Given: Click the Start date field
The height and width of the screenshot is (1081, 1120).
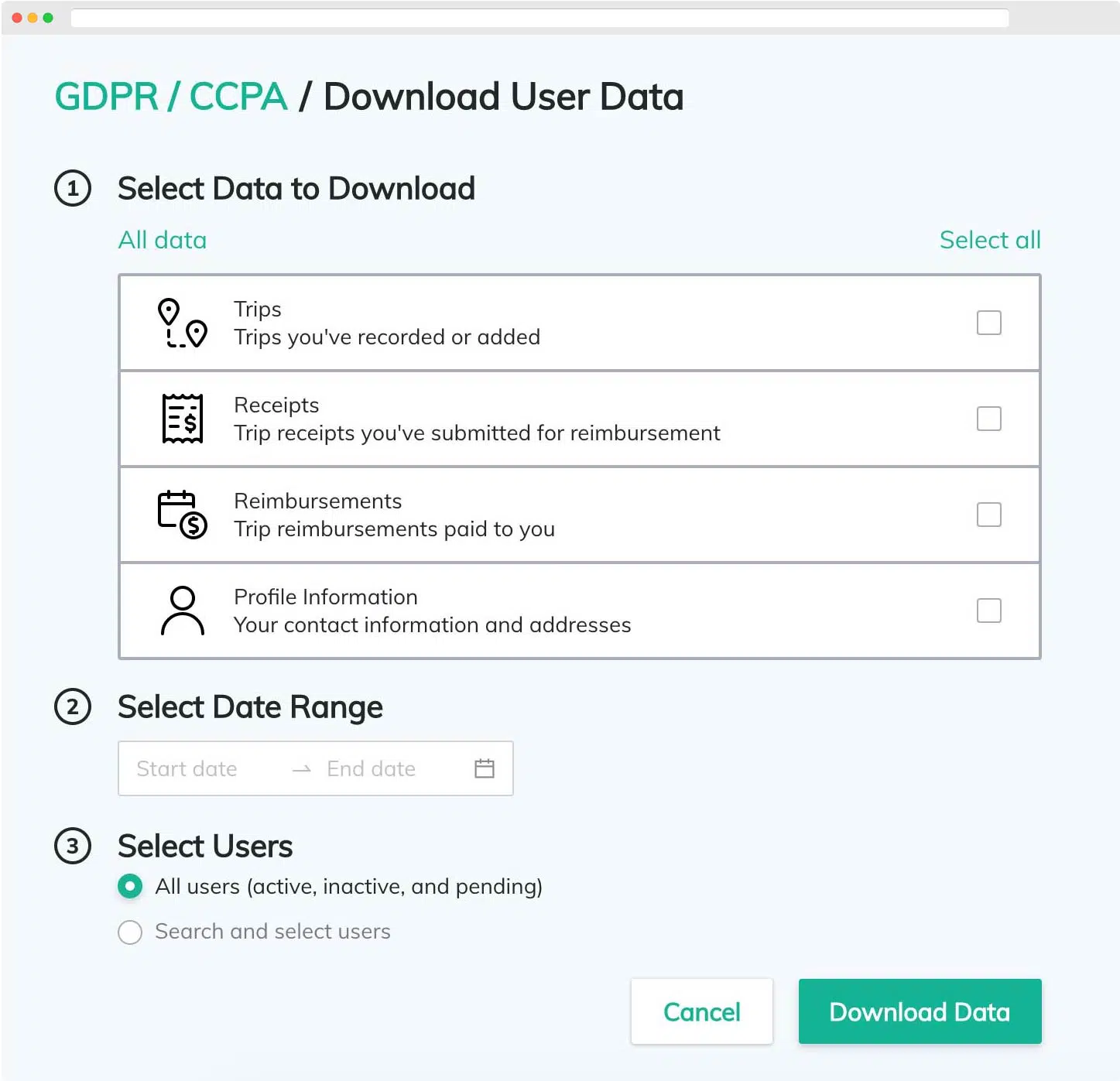Looking at the screenshot, I should (187, 768).
